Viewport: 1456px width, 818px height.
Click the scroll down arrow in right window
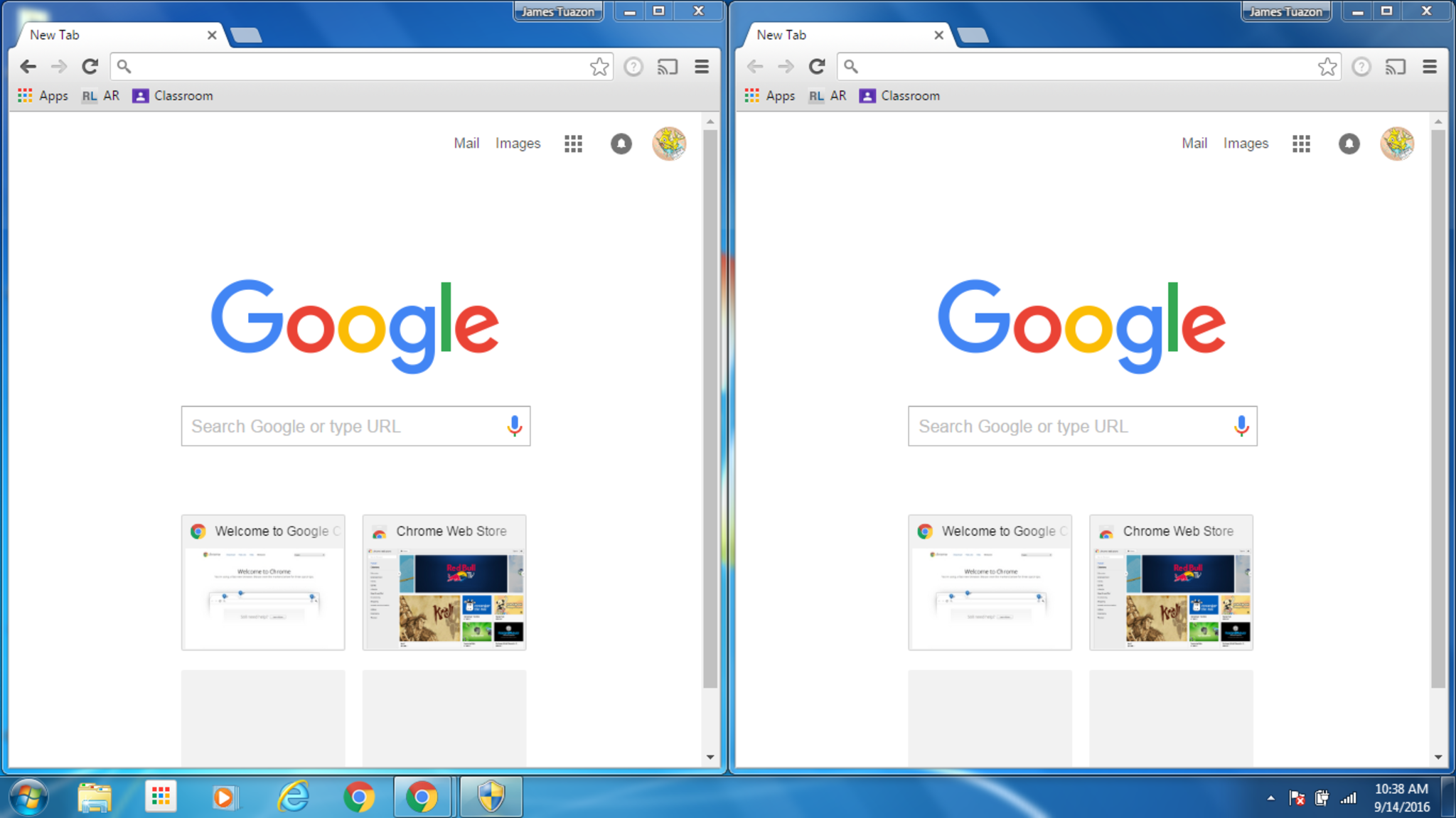(x=1438, y=757)
